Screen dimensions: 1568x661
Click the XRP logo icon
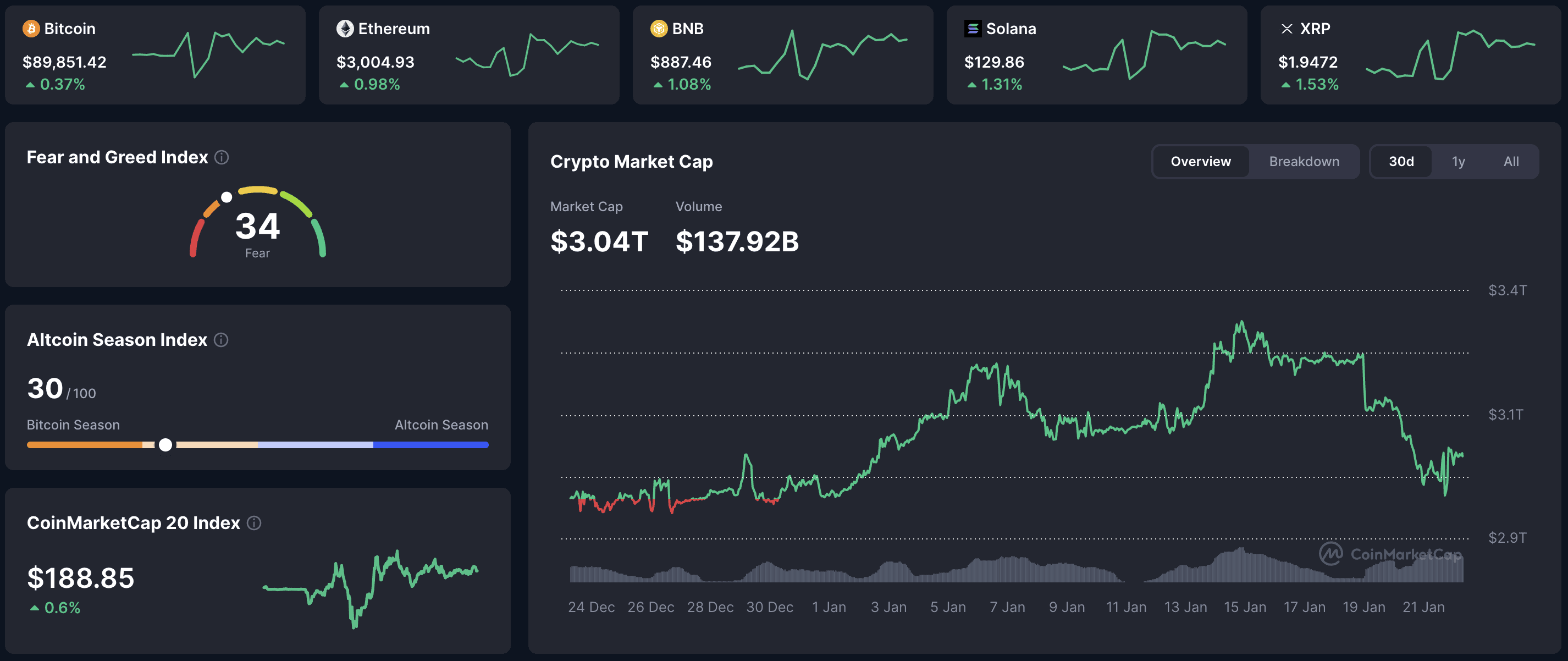pyautogui.click(x=1288, y=28)
